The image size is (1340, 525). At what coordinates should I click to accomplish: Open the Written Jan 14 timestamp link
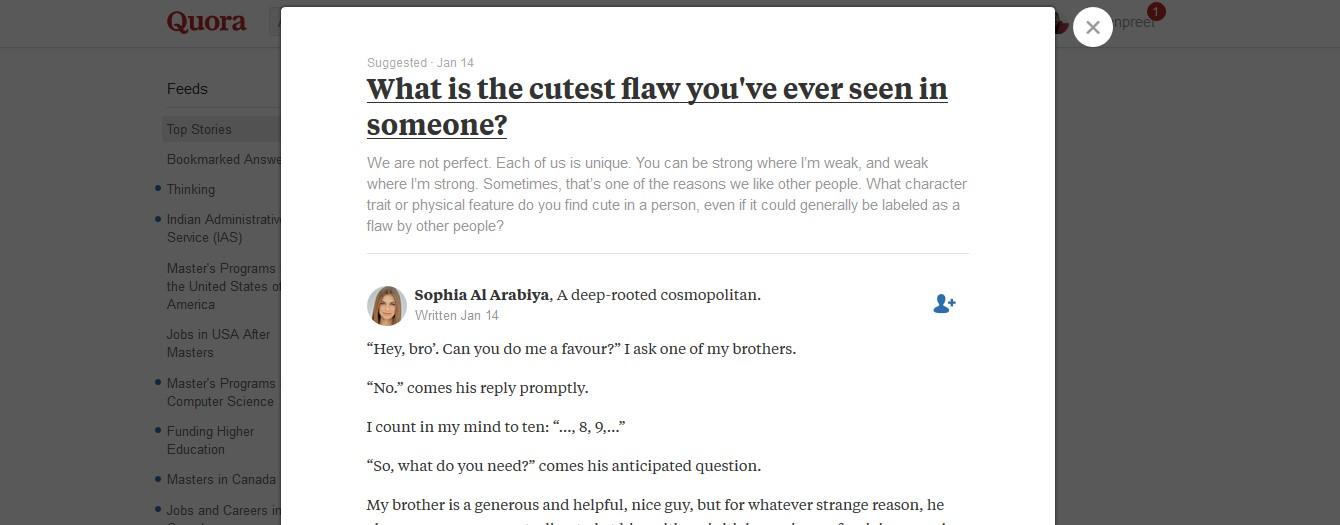[x=456, y=315]
